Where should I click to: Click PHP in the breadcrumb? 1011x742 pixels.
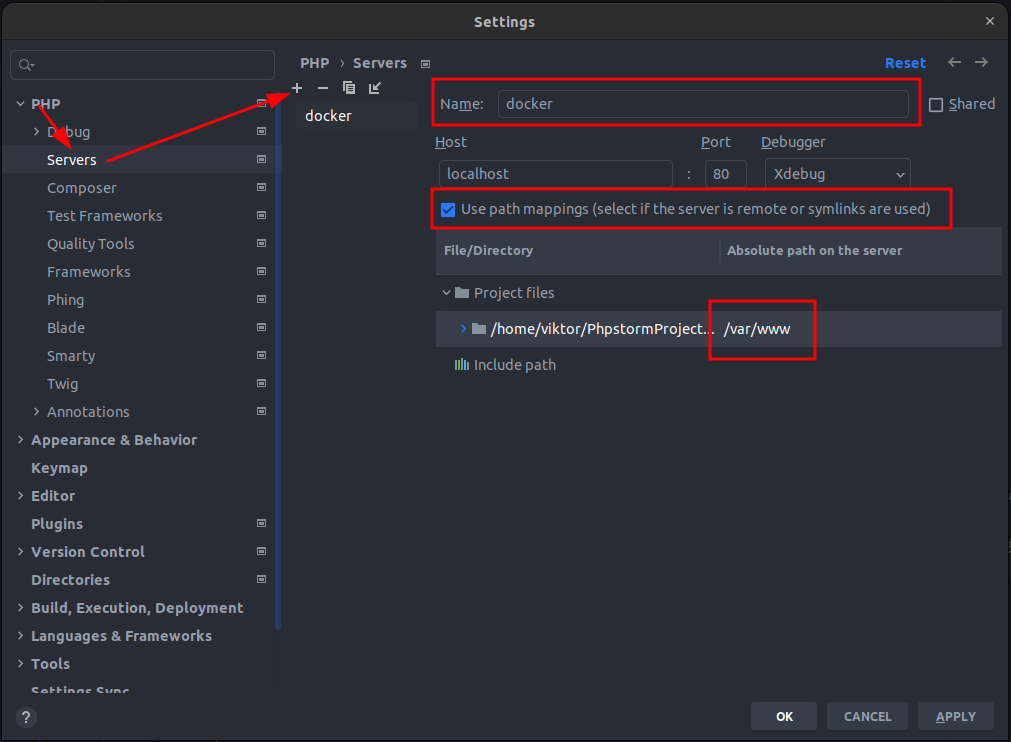315,63
